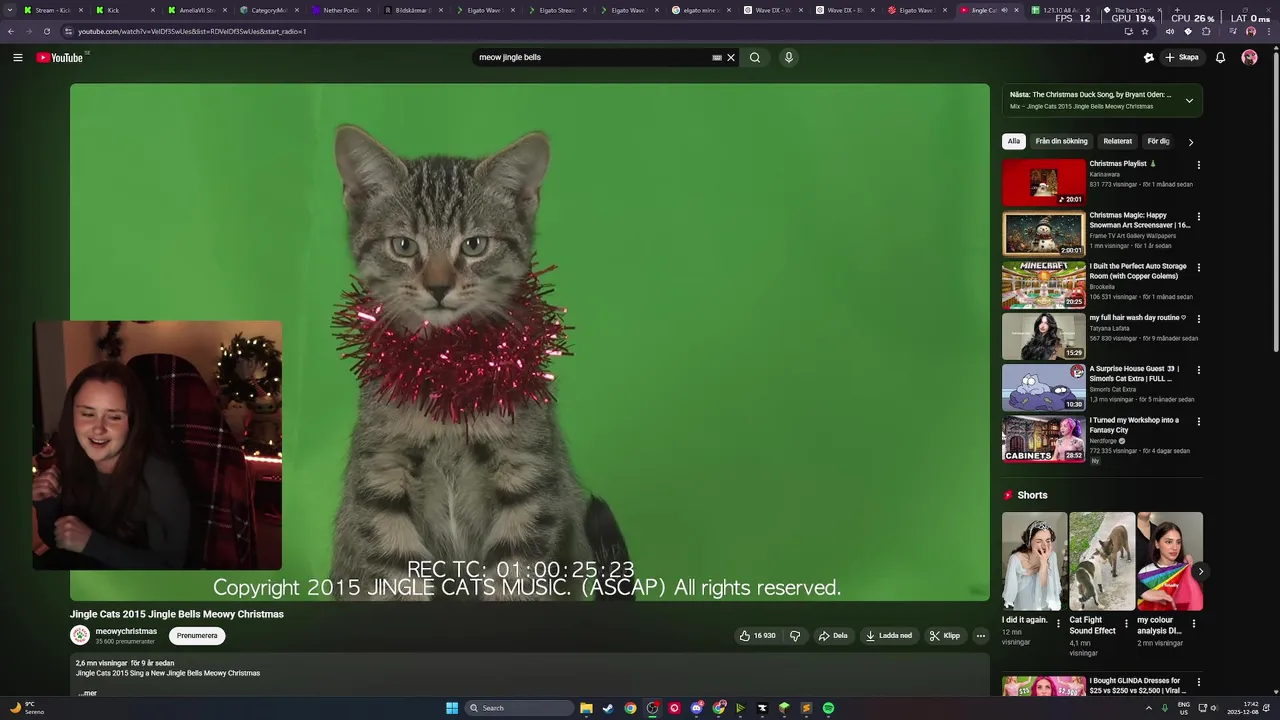1280x720 pixels.
Task: Select the För dig filter chip
Action: point(1158,141)
